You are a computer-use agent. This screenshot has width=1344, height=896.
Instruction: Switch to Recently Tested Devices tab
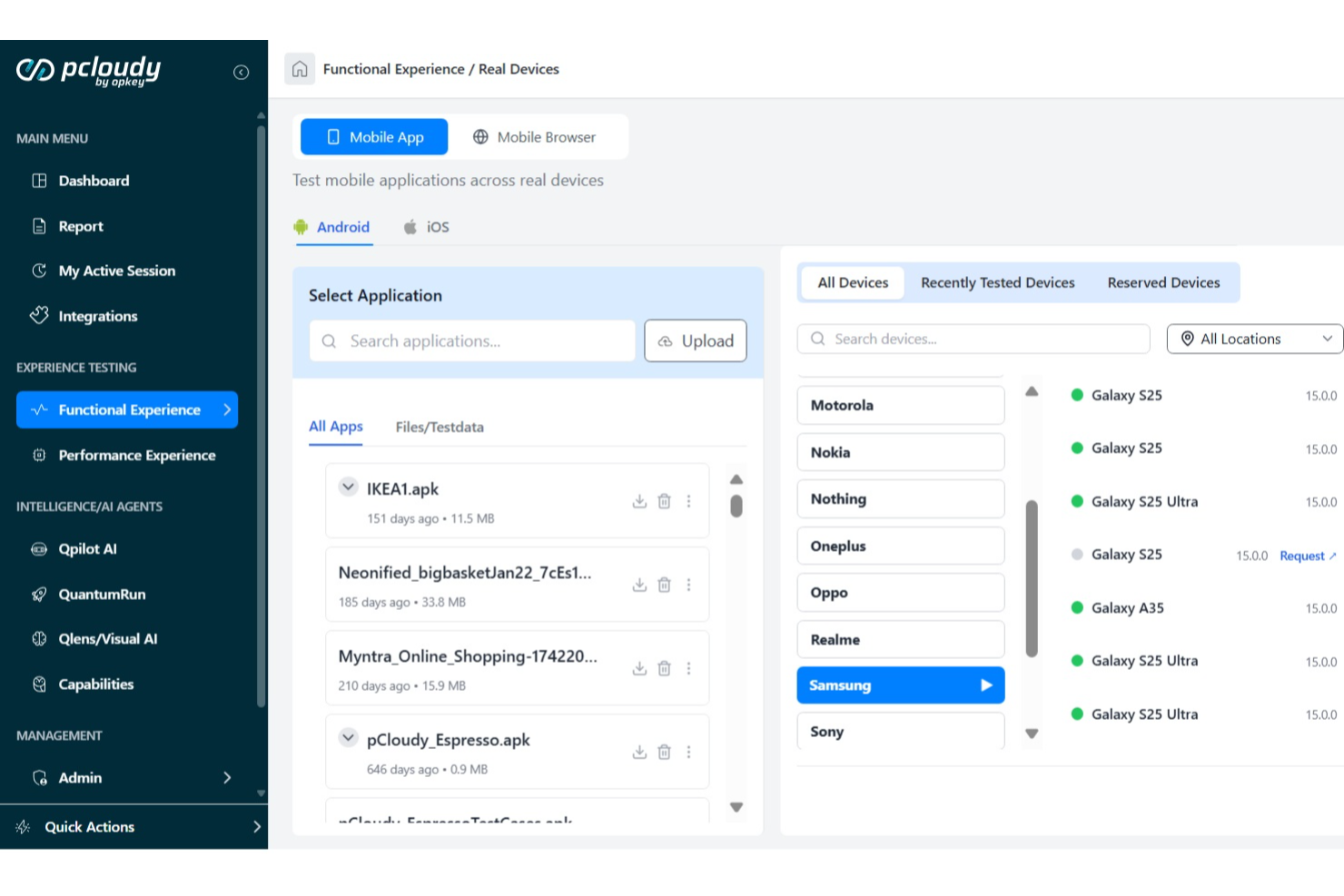(998, 283)
